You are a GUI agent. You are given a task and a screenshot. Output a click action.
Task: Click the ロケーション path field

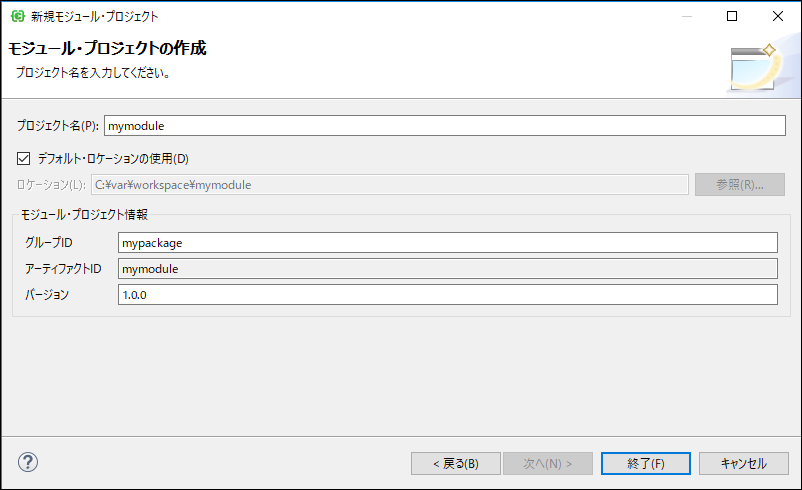[389, 184]
